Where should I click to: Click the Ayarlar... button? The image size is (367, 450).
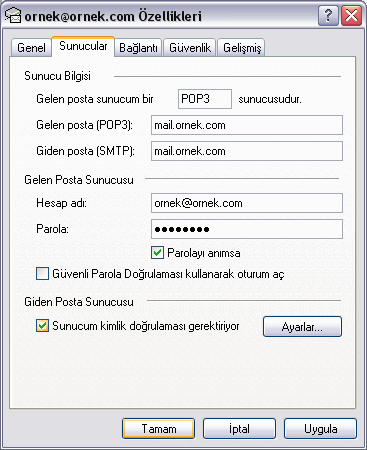302,327
